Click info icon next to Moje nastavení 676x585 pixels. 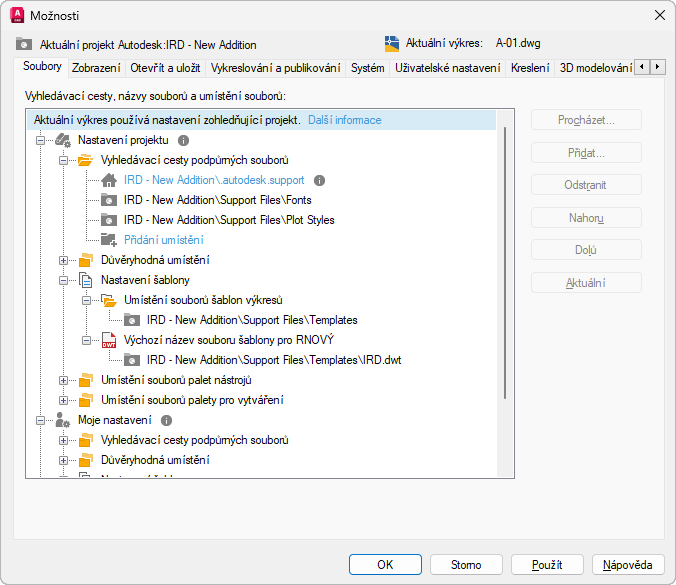coord(166,421)
